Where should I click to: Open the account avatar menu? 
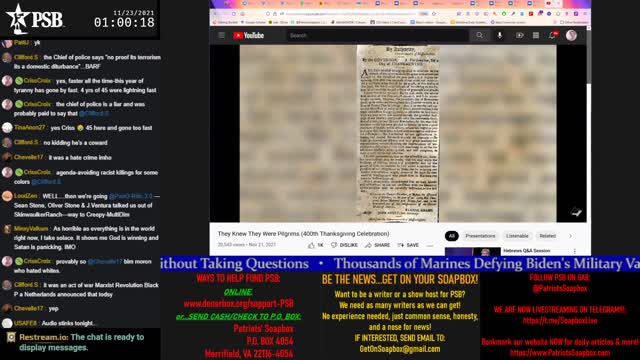click(571, 36)
